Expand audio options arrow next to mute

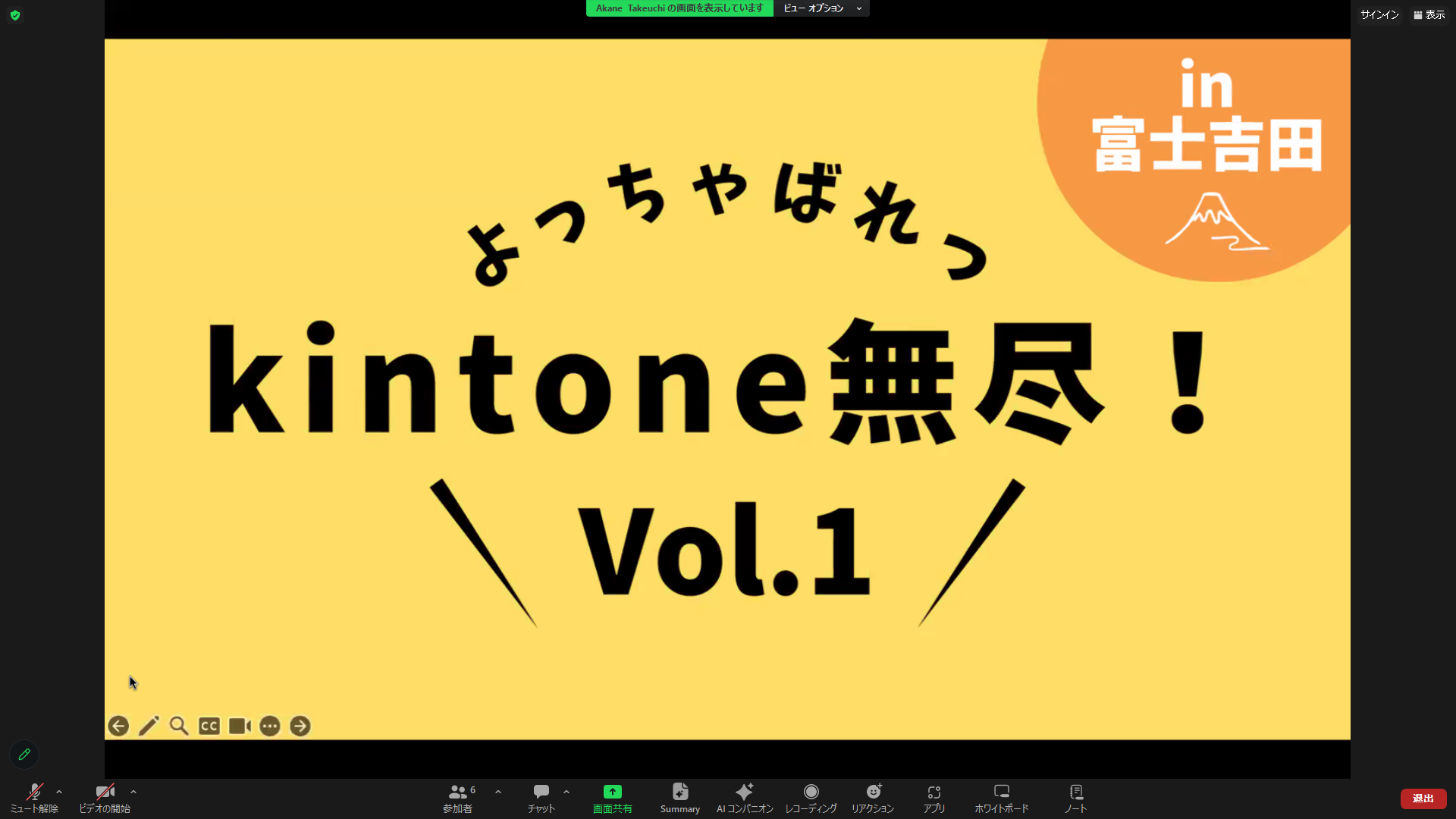[x=59, y=792]
